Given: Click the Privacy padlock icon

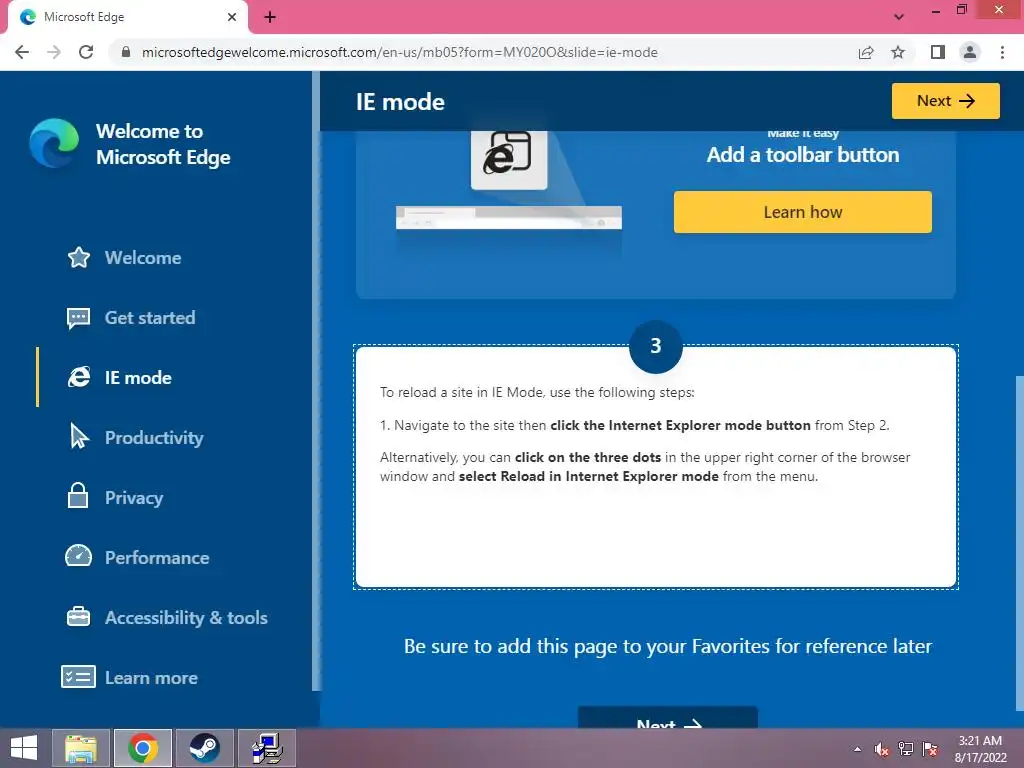Looking at the screenshot, I should tap(78, 496).
